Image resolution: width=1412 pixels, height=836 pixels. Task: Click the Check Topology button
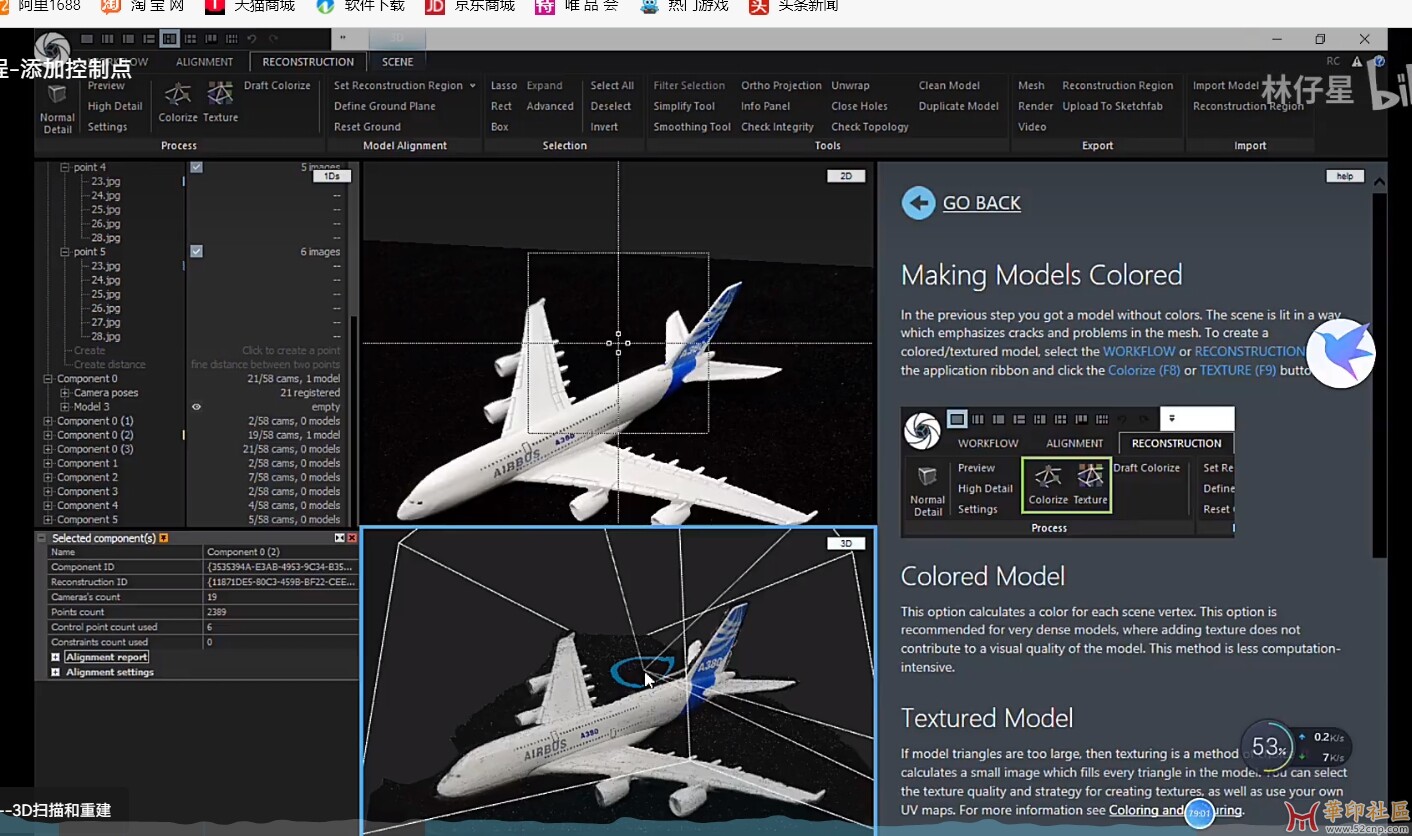point(870,127)
